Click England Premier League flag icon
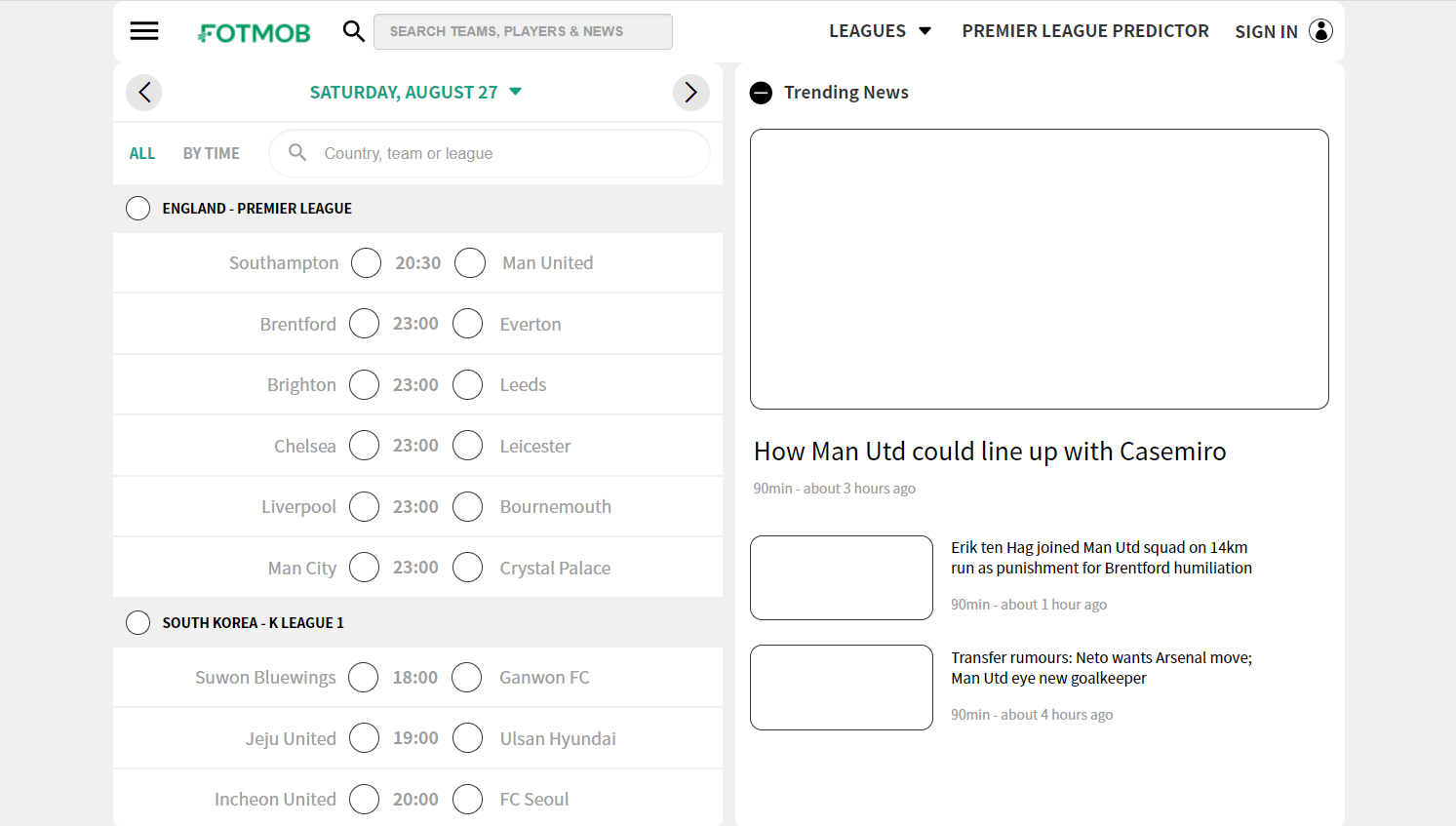The width and height of the screenshot is (1456, 826). click(138, 209)
